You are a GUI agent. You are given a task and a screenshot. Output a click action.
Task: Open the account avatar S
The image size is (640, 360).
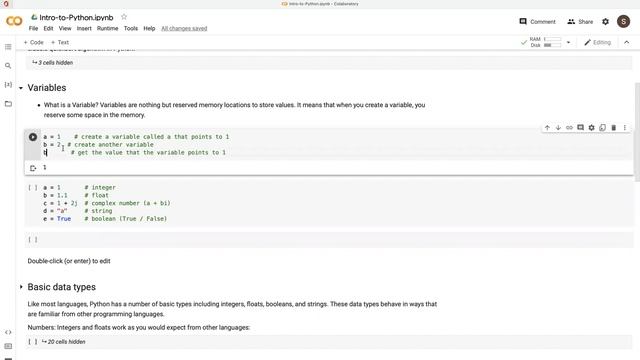(623, 22)
